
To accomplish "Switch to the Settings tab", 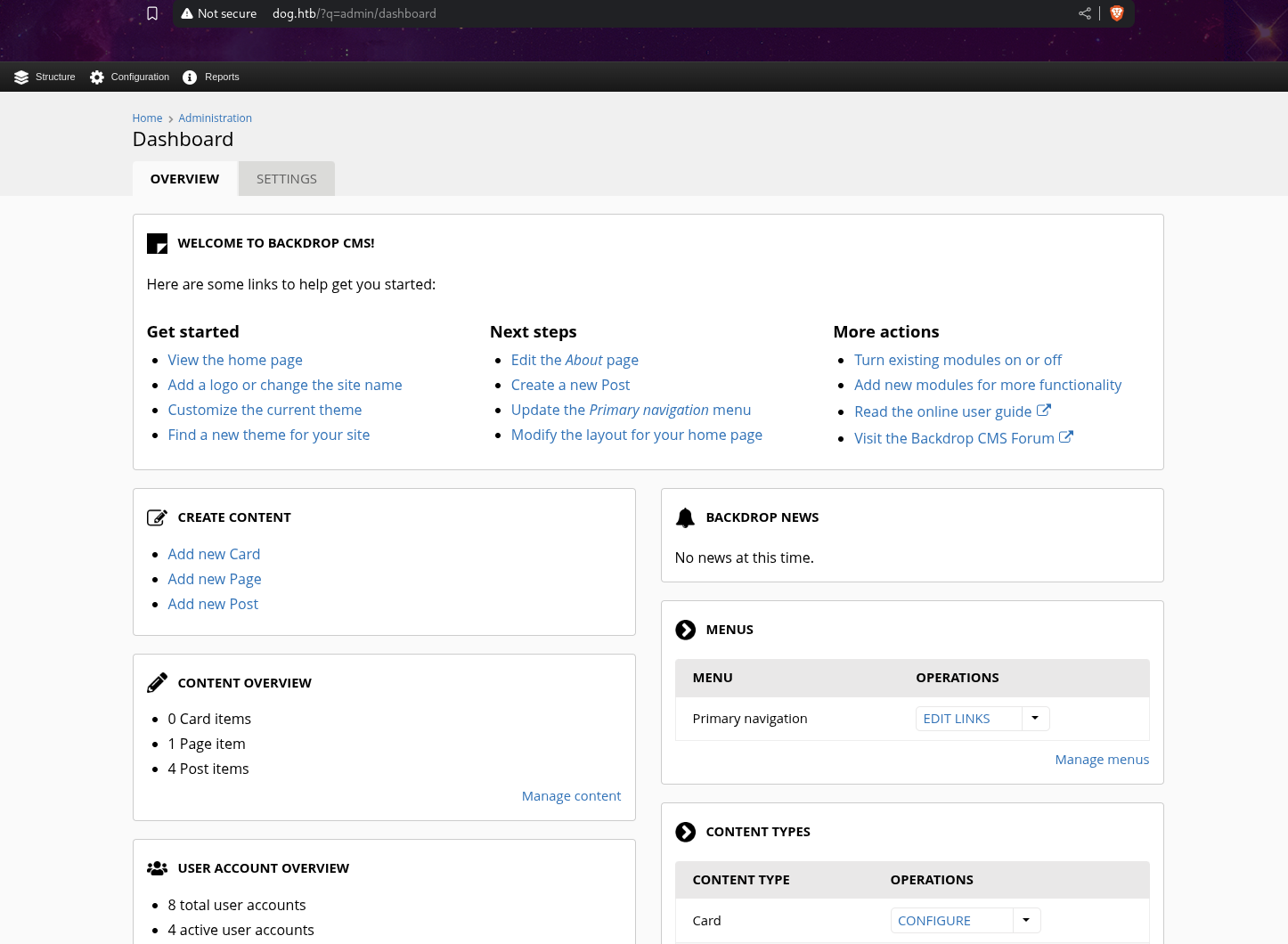I will (287, 179).
